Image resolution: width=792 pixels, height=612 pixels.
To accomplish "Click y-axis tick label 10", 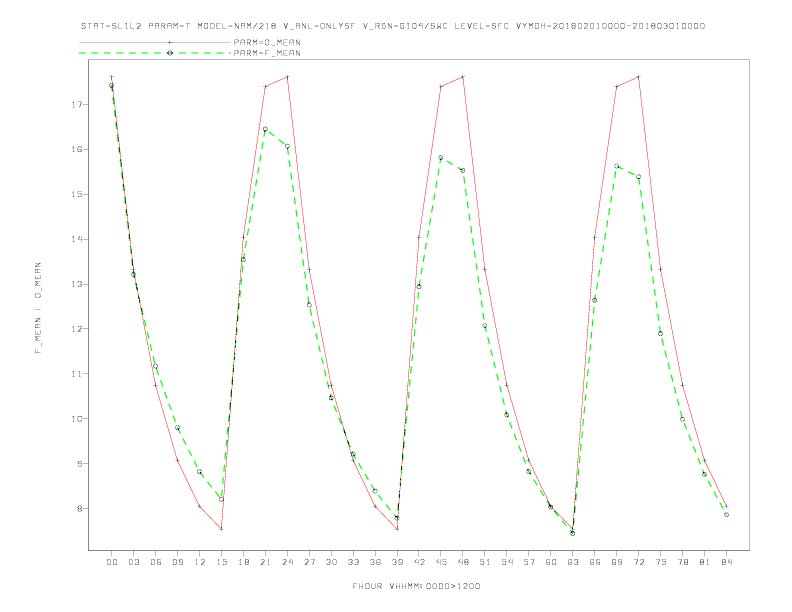I will (77, 419).
